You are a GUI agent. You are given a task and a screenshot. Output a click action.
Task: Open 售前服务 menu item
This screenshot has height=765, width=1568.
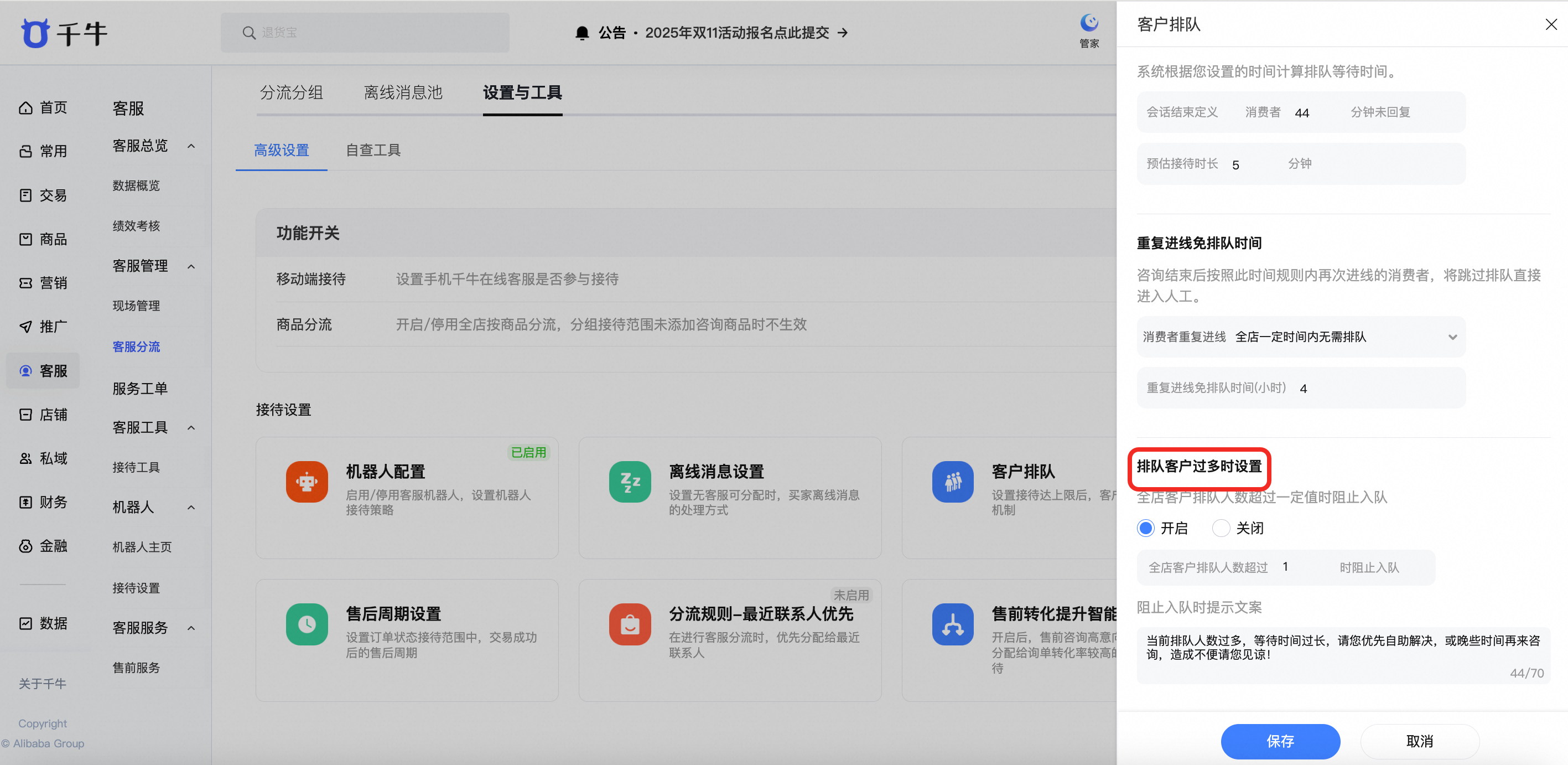click(x=136, y=668)
